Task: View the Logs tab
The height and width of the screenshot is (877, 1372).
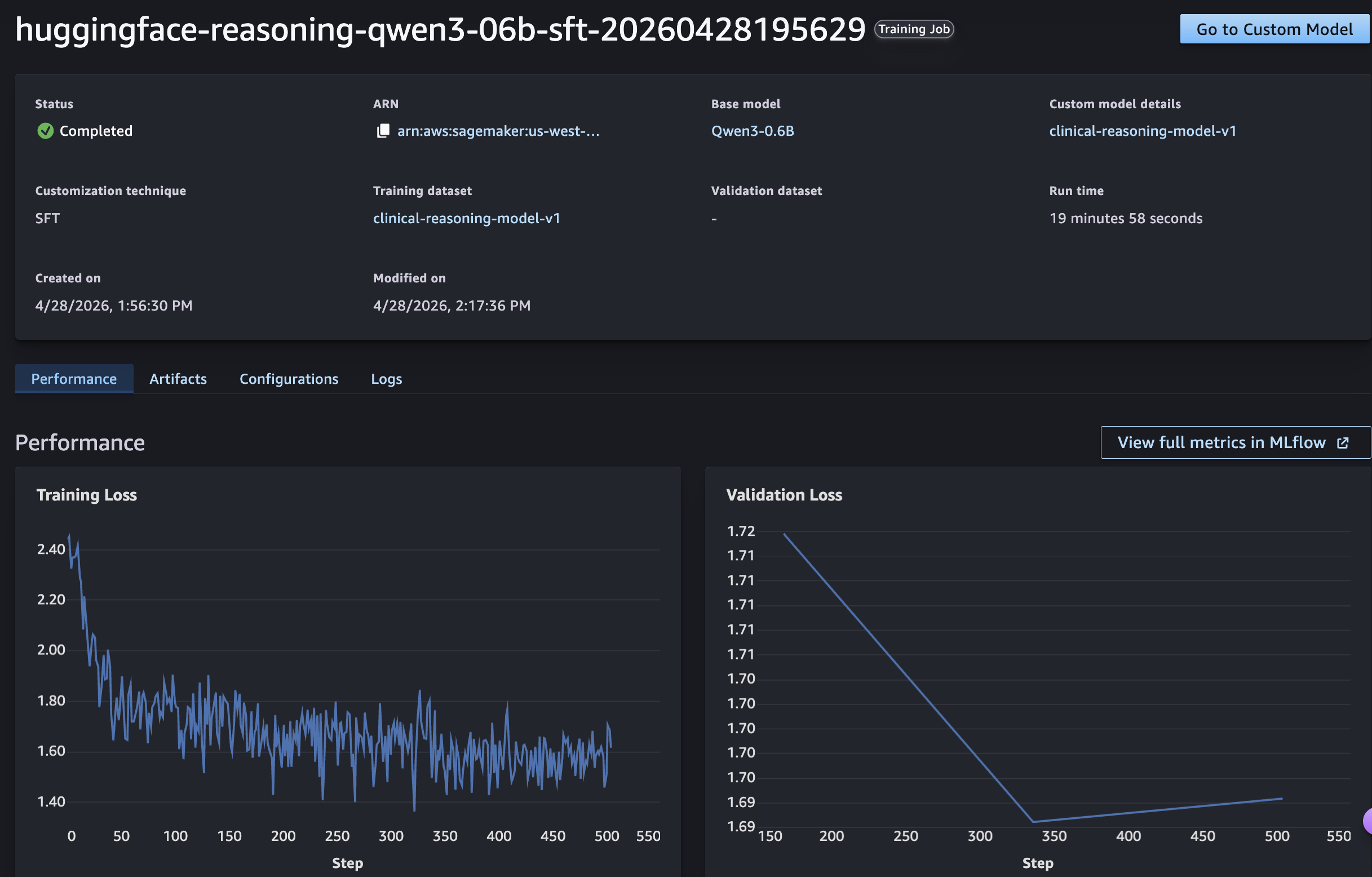Action: tap(386, 378)
